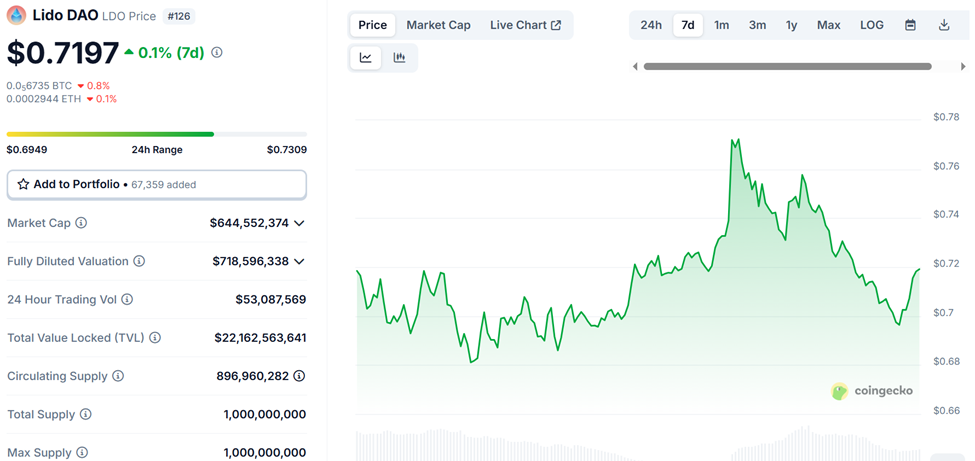Click the $0.6949 24h low value
This screenshot has height=461, width=975.
[27, 149]
